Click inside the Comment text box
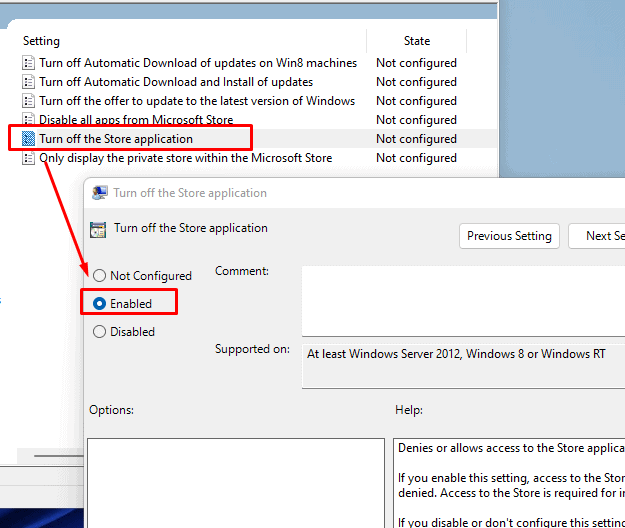The height and width of the screenshot is (528, 625). (463, 301)
